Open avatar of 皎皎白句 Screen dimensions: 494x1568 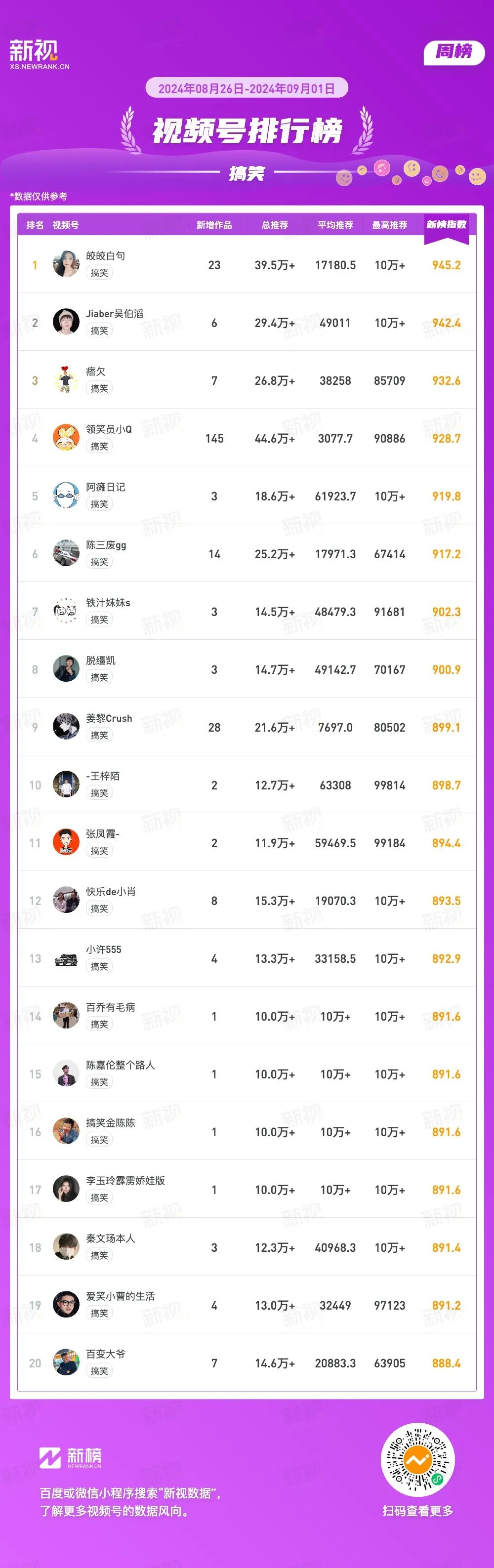pos(66,264)
